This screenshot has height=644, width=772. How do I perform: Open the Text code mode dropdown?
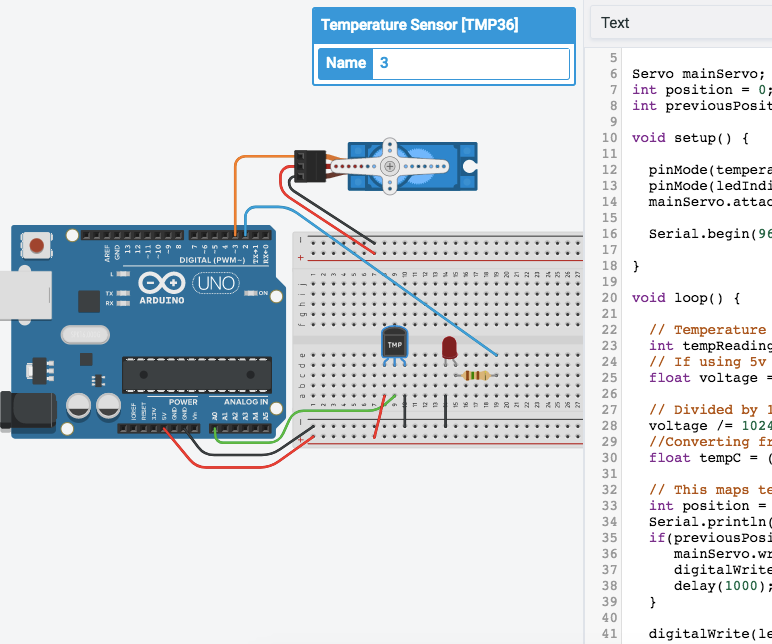click(x=681, y=23)
